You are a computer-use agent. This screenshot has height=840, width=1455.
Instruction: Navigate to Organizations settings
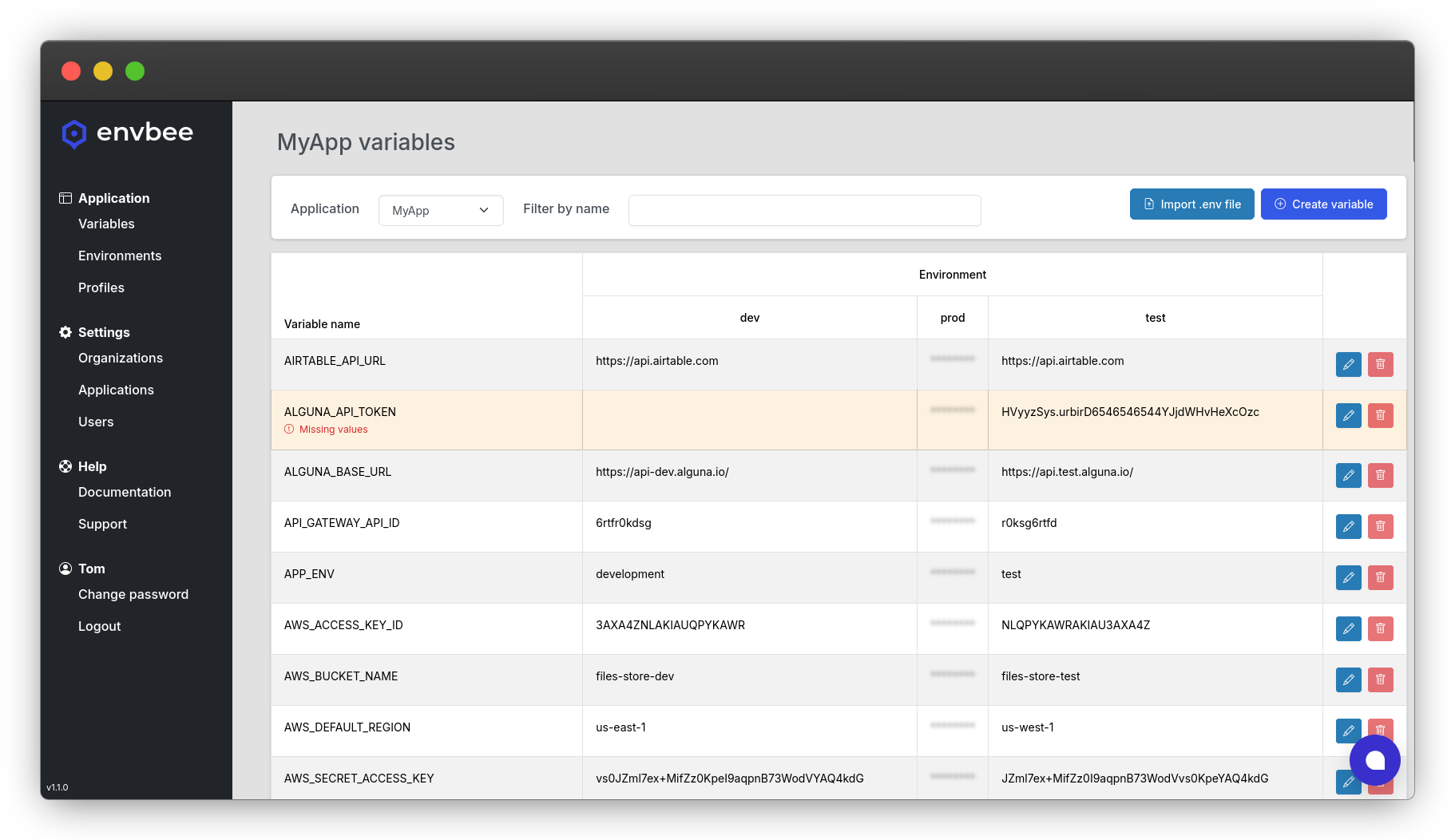[x=121, y=358]
